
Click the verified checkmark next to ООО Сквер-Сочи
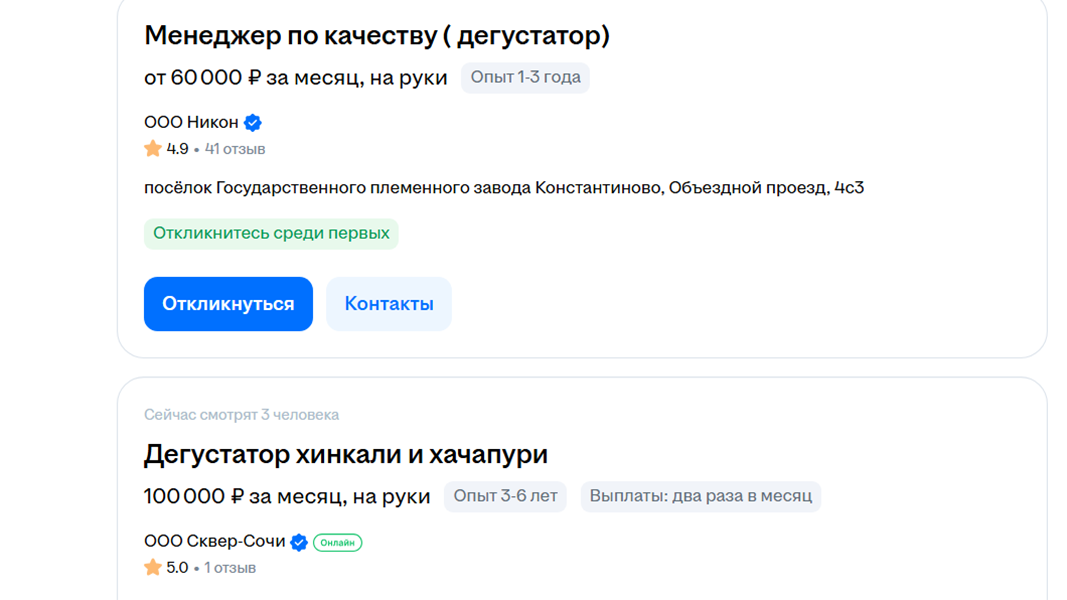[299, 542]
